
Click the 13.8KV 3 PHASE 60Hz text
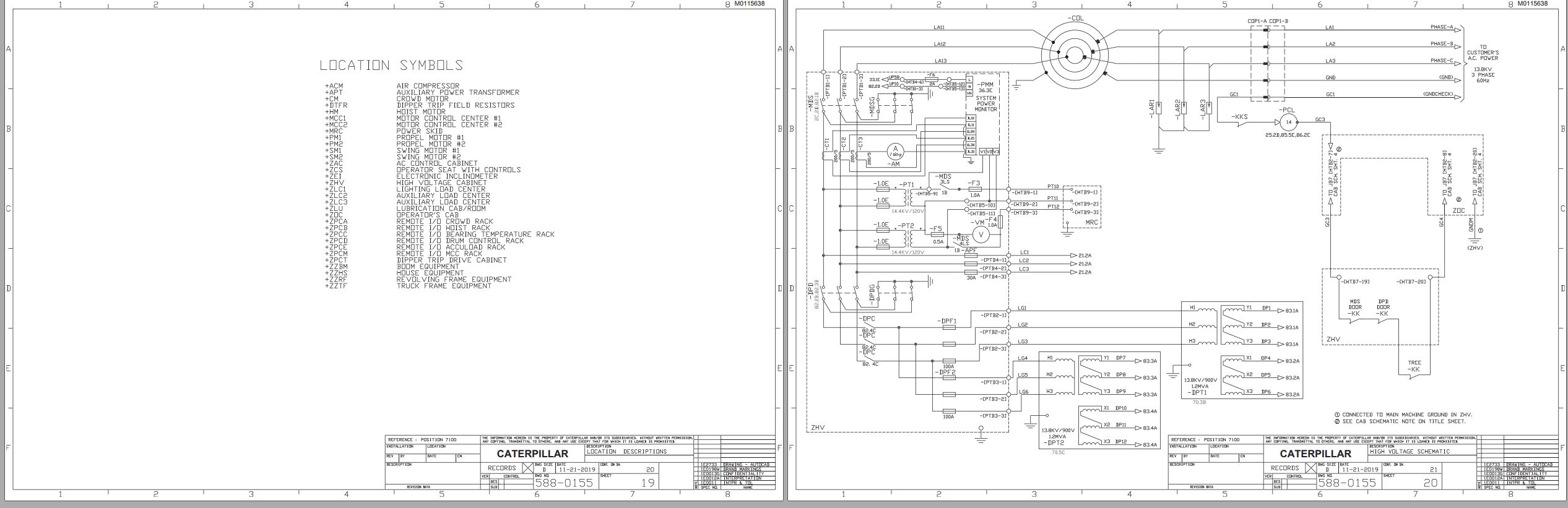click(1483, 75)
